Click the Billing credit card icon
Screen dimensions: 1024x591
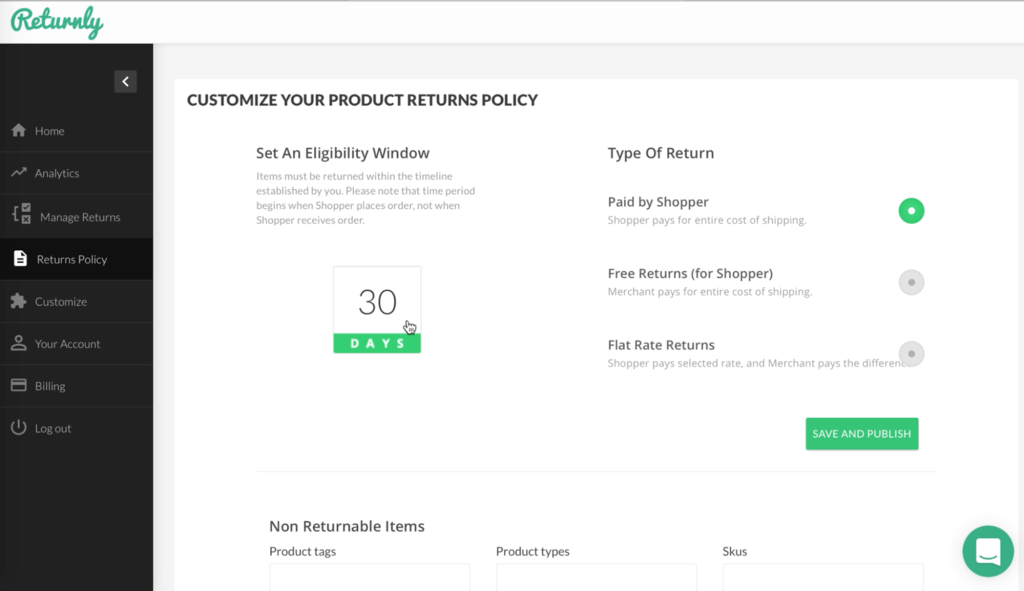click(18, 386)
